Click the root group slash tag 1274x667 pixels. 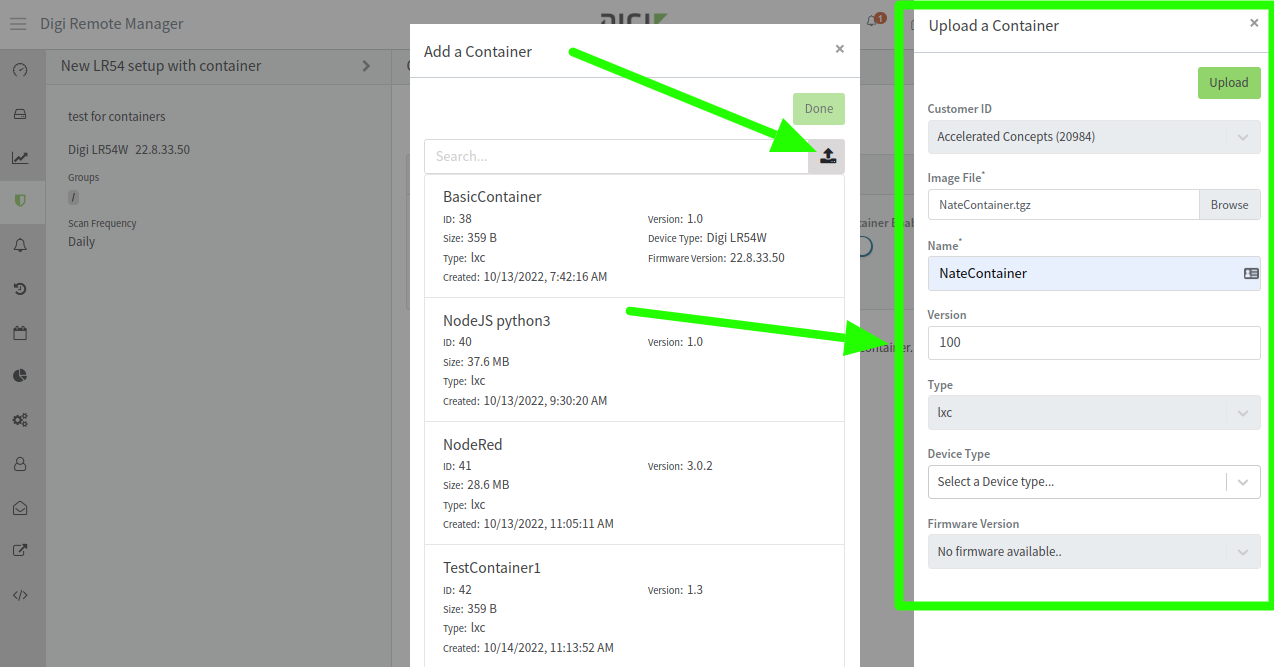click(x=73, y=197)
